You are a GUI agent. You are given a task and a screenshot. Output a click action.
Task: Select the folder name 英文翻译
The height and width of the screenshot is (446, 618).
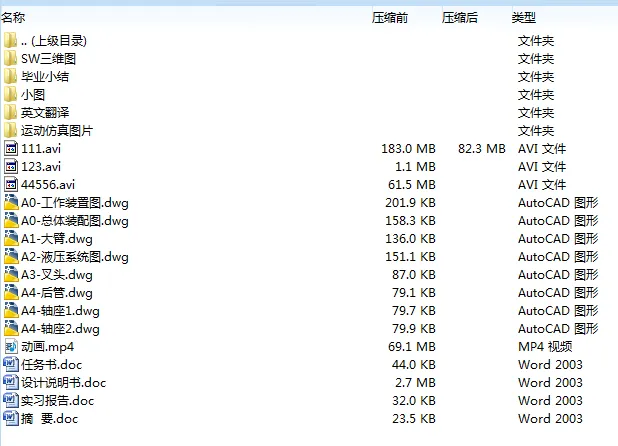(x=45, y=113)
